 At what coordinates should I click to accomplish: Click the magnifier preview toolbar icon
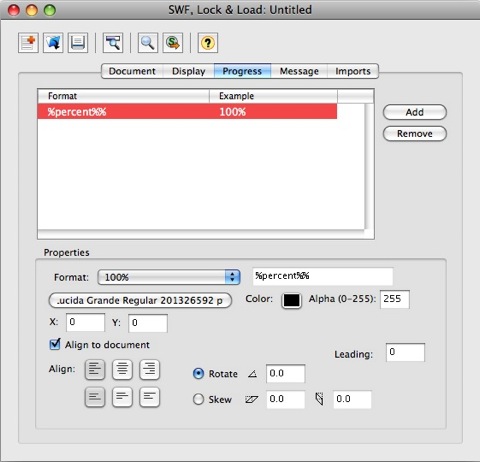[x=148, y=43]
